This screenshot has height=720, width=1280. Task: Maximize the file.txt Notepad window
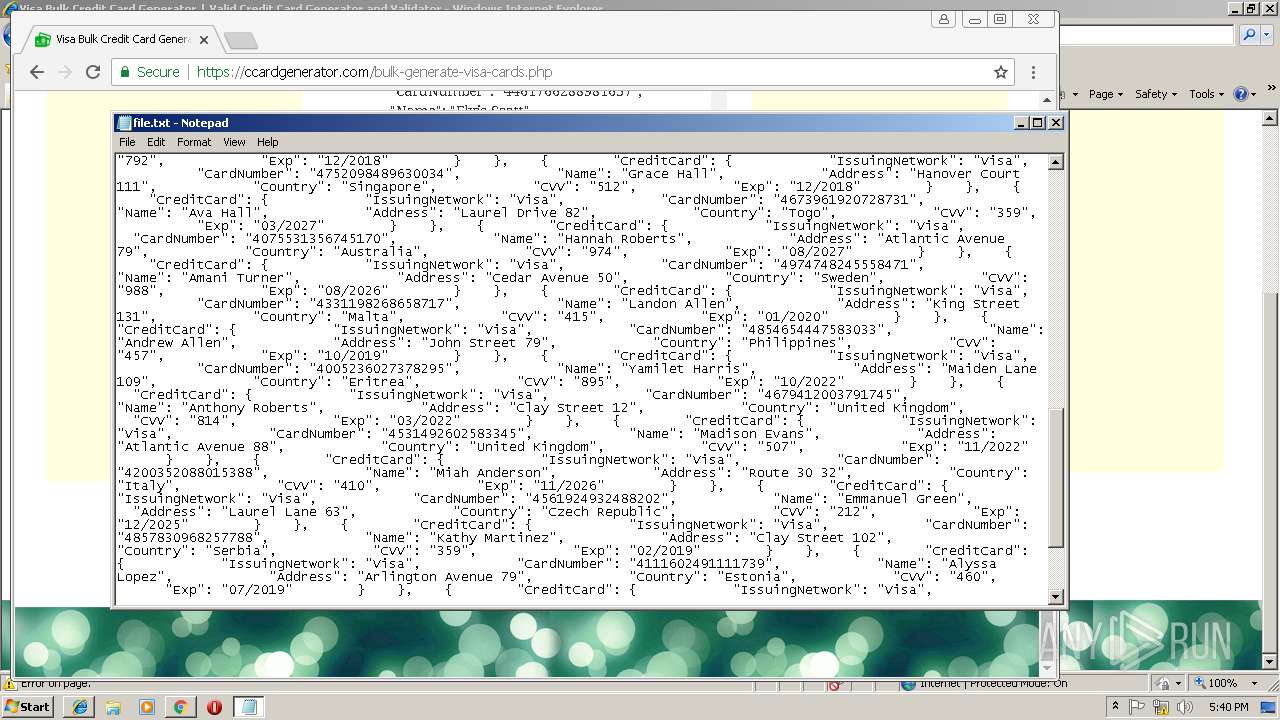point(1038,122)
